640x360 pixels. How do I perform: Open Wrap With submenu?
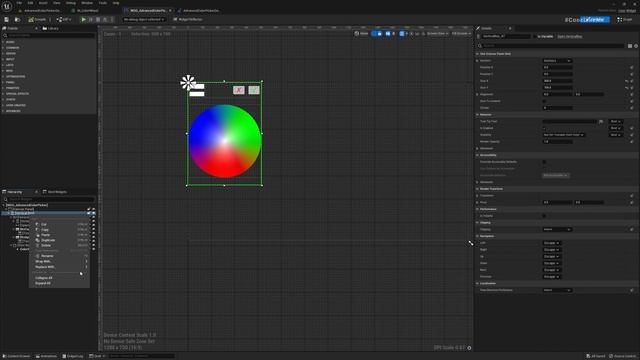pyautogui.click(x=61, y=261)
